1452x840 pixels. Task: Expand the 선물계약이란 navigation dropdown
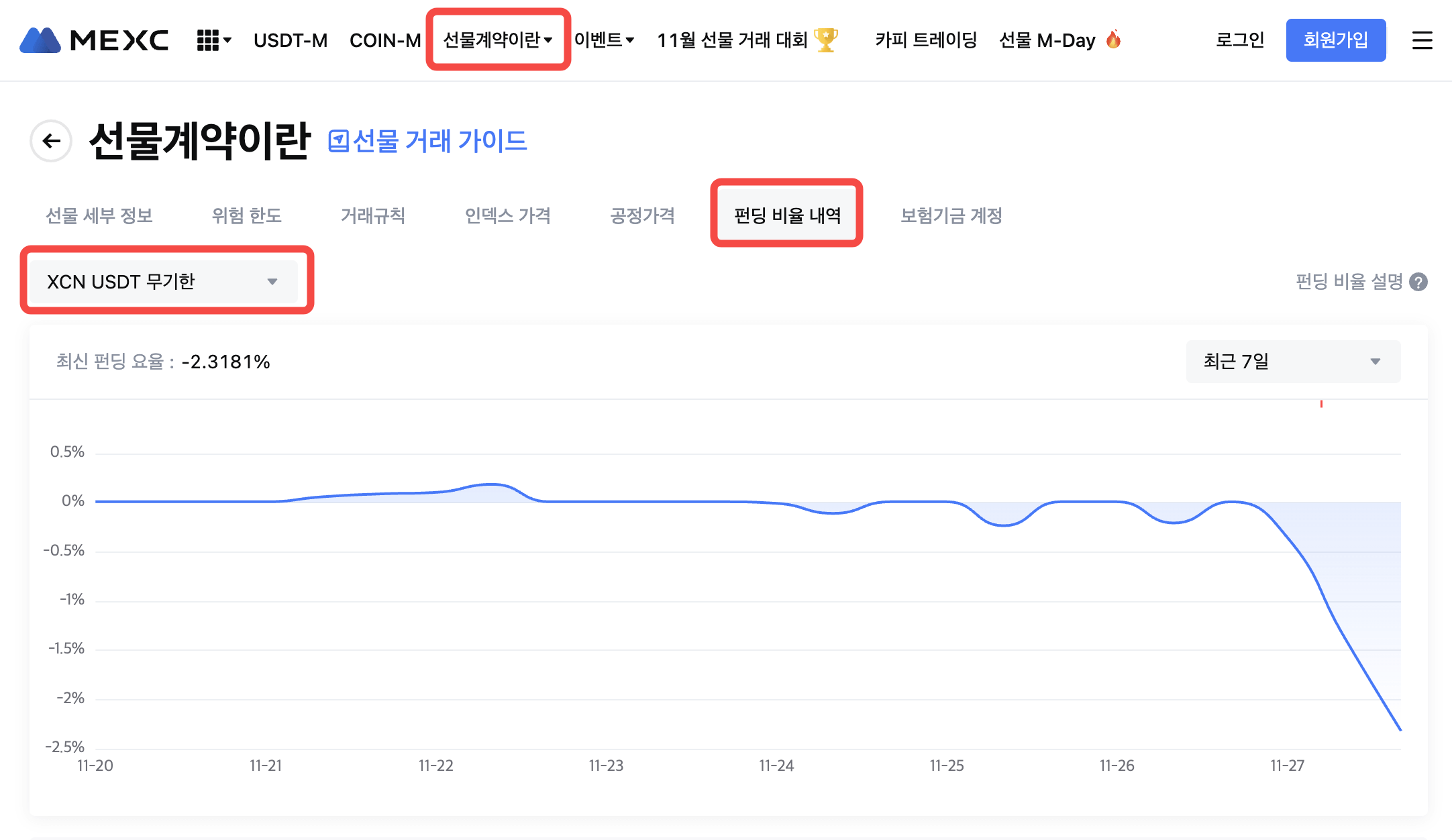point(498,40)
